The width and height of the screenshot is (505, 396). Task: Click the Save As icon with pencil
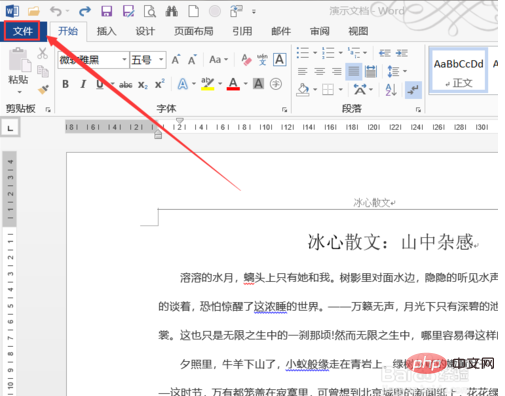pyautogui.click(x=128, y=11)
